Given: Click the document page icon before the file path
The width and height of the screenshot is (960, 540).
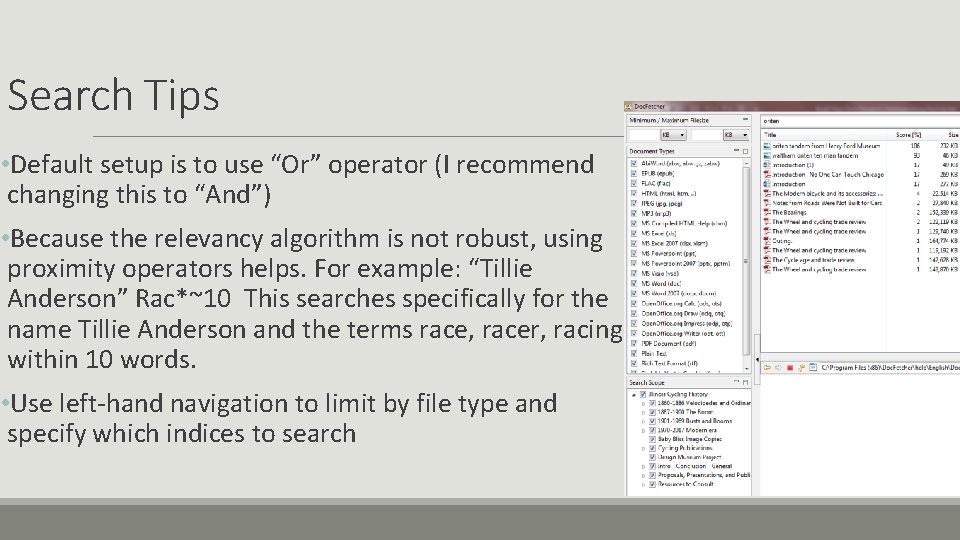Looking at the screenshot, I should pos(813,367).
